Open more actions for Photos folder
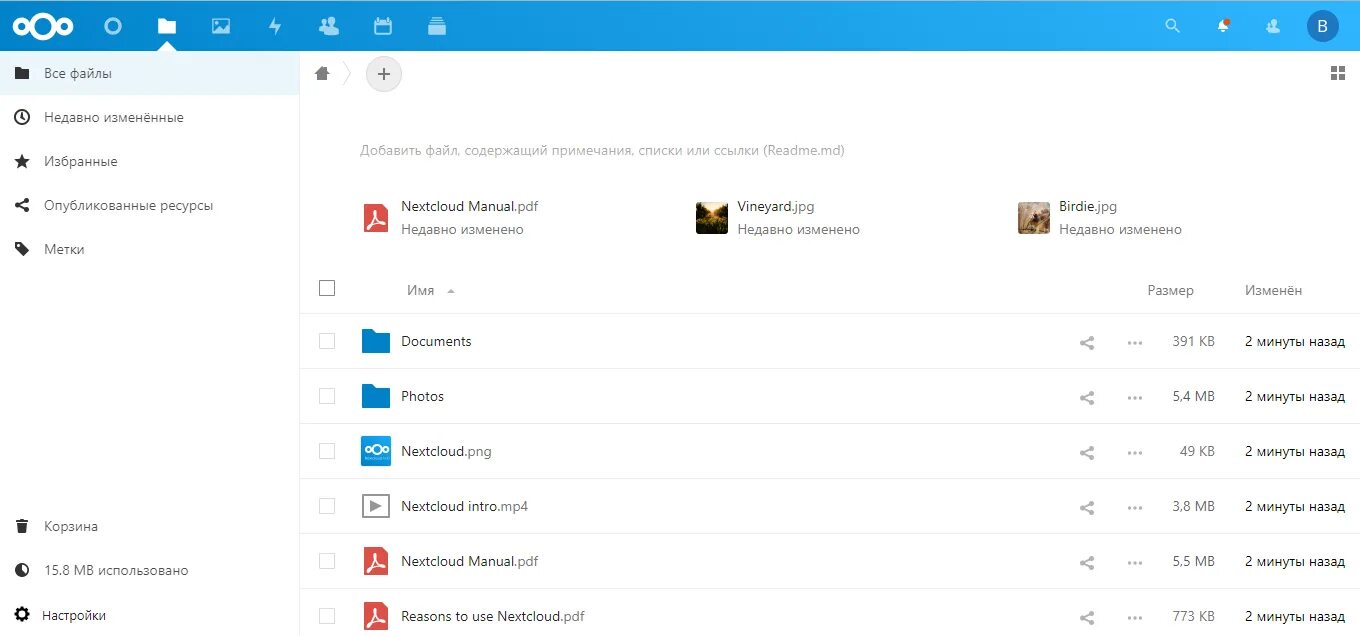The image size is (1360, 636). pyautogui.click(x=1134, y=397)
